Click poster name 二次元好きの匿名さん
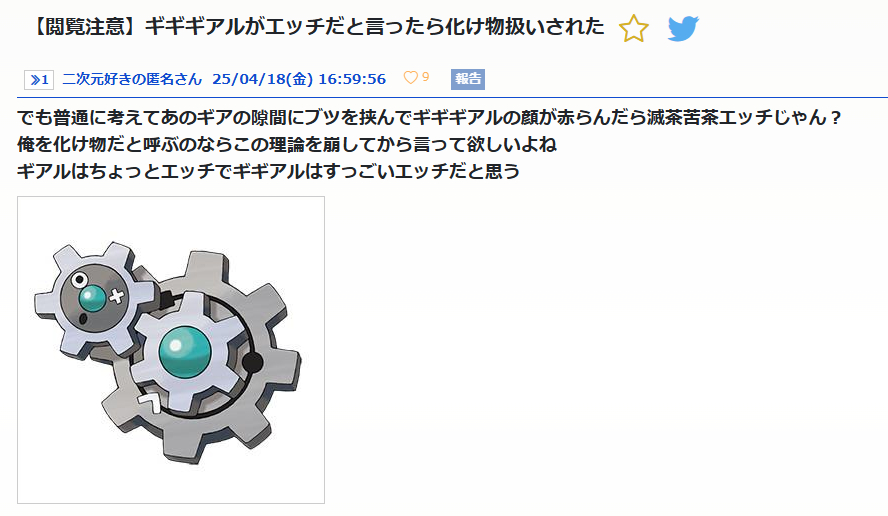Image resolution: width=888 pixels, height=516 pixels. [x=132, y=79]
